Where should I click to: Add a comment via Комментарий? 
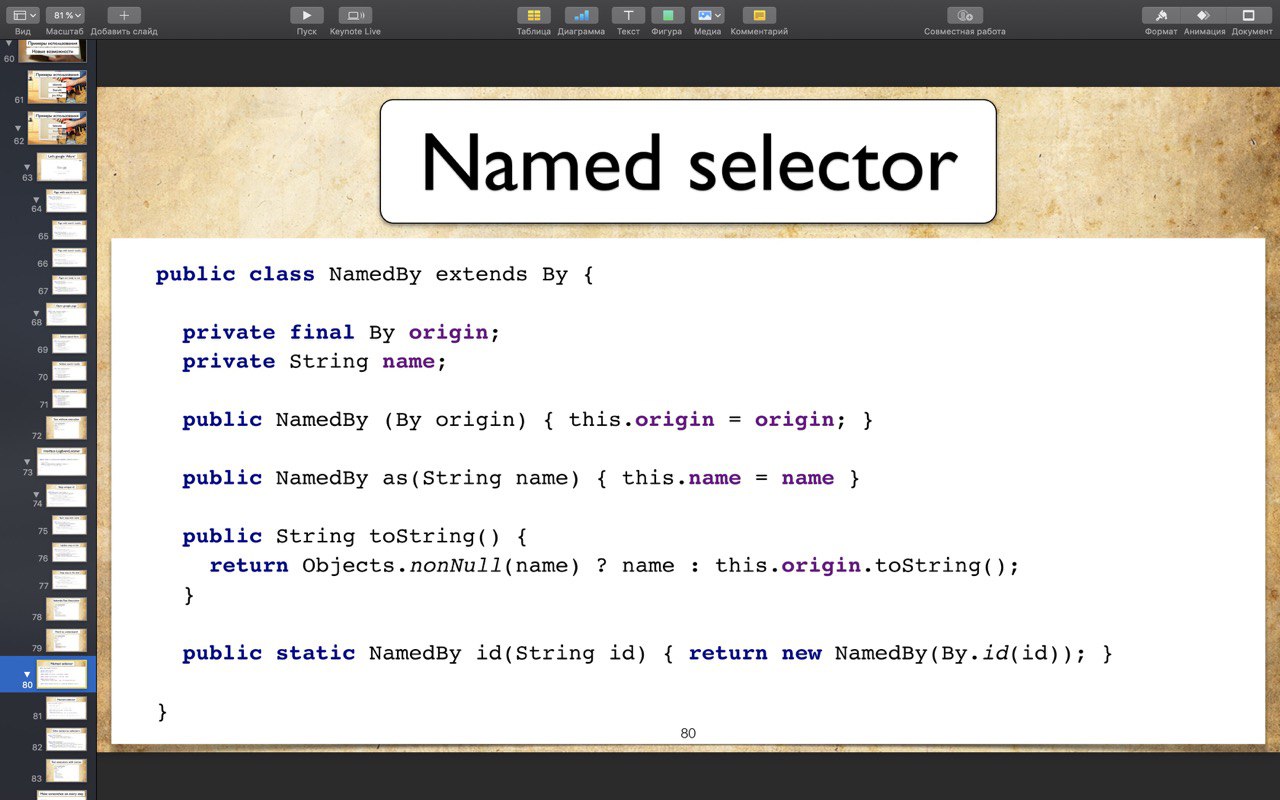759,15
